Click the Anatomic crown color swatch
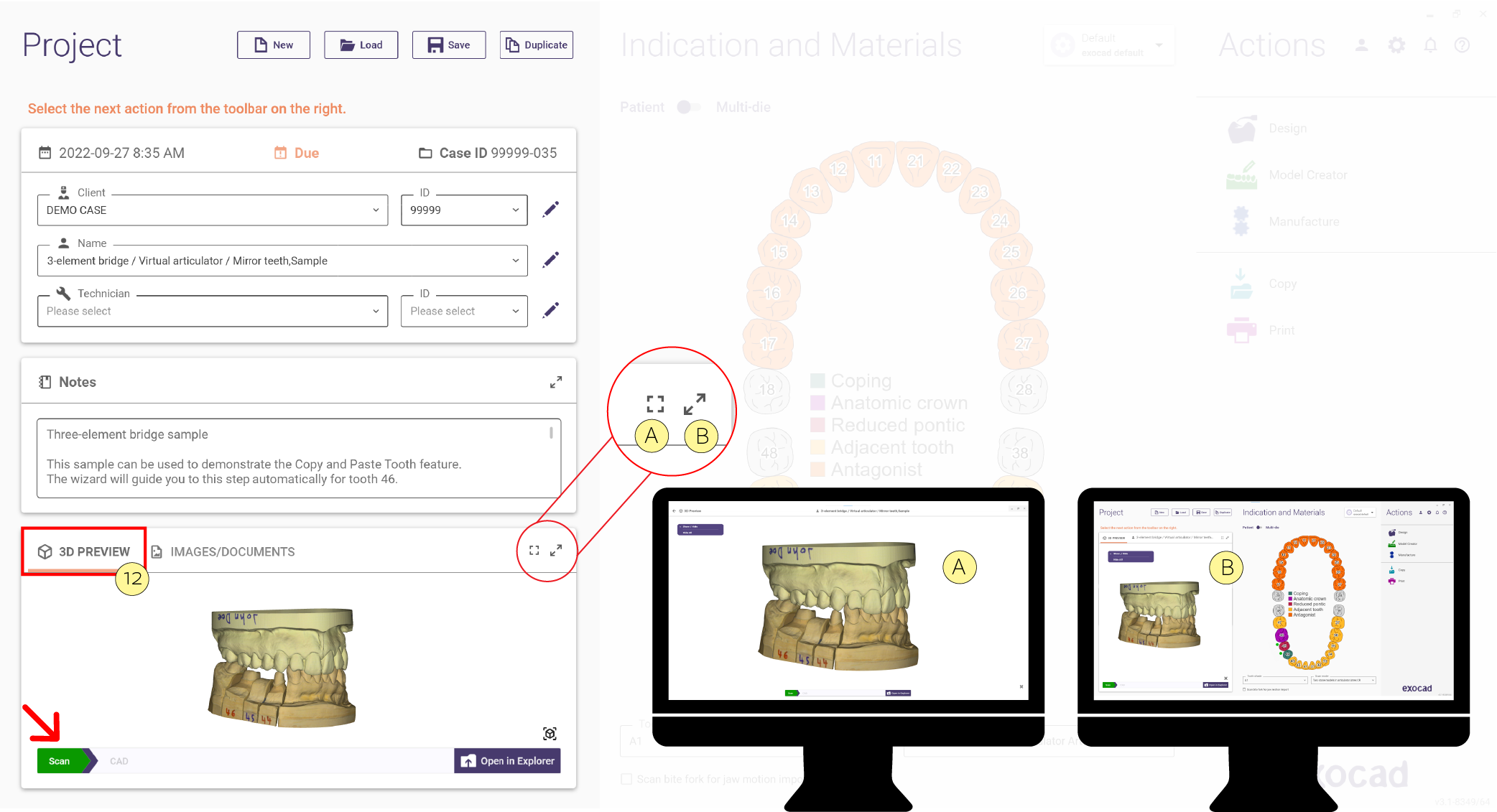This screenshot has height=812, width=1497. click(x=817, y=403)
